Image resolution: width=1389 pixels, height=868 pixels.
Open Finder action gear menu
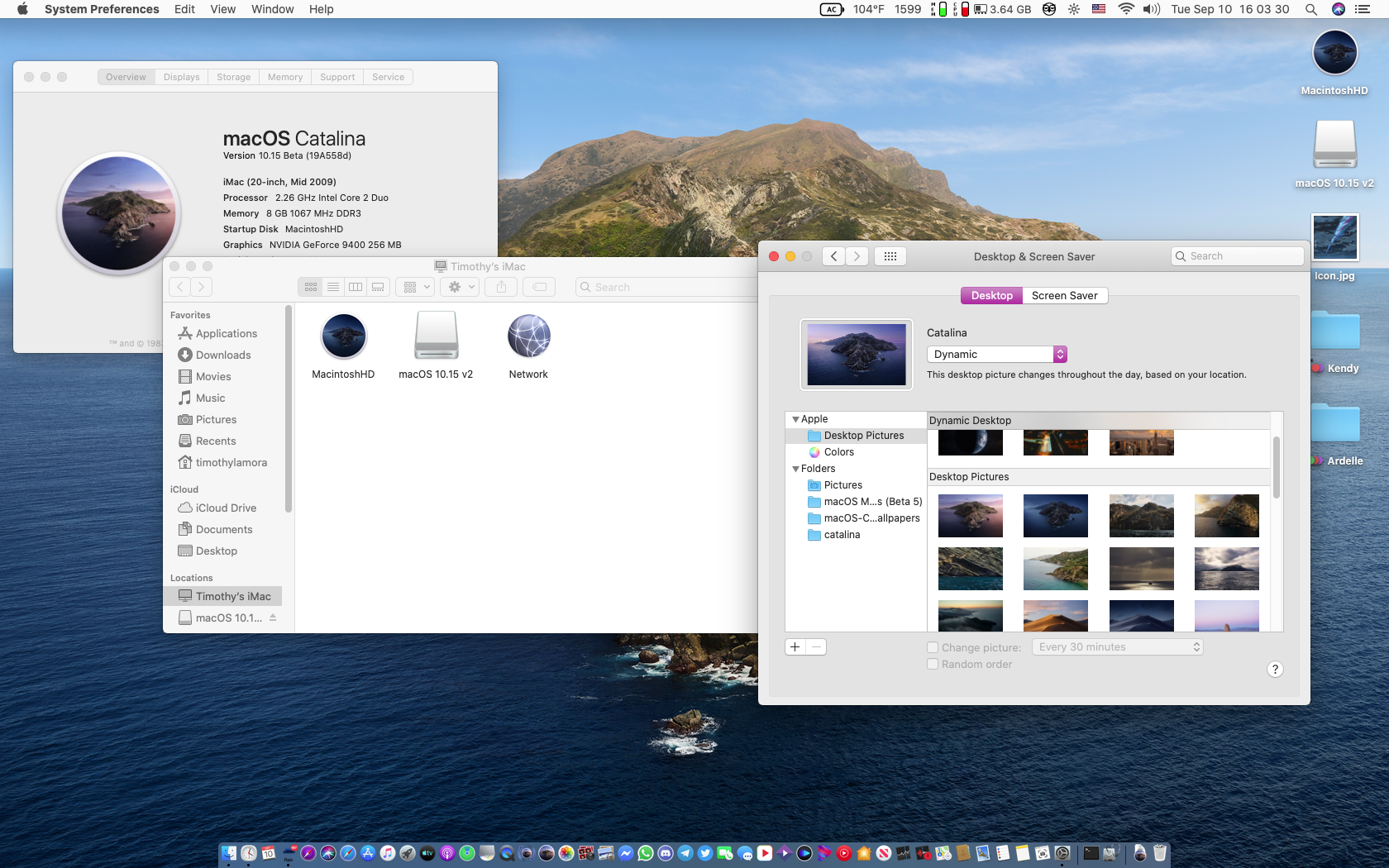pos(460,287)
